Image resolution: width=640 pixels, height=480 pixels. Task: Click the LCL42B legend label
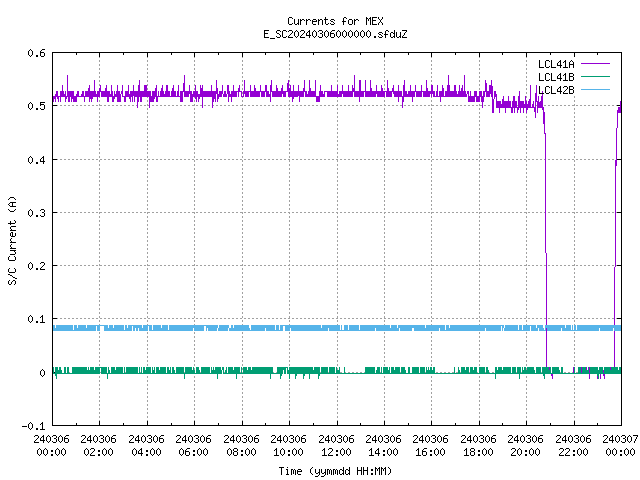[x=556, y=90]
